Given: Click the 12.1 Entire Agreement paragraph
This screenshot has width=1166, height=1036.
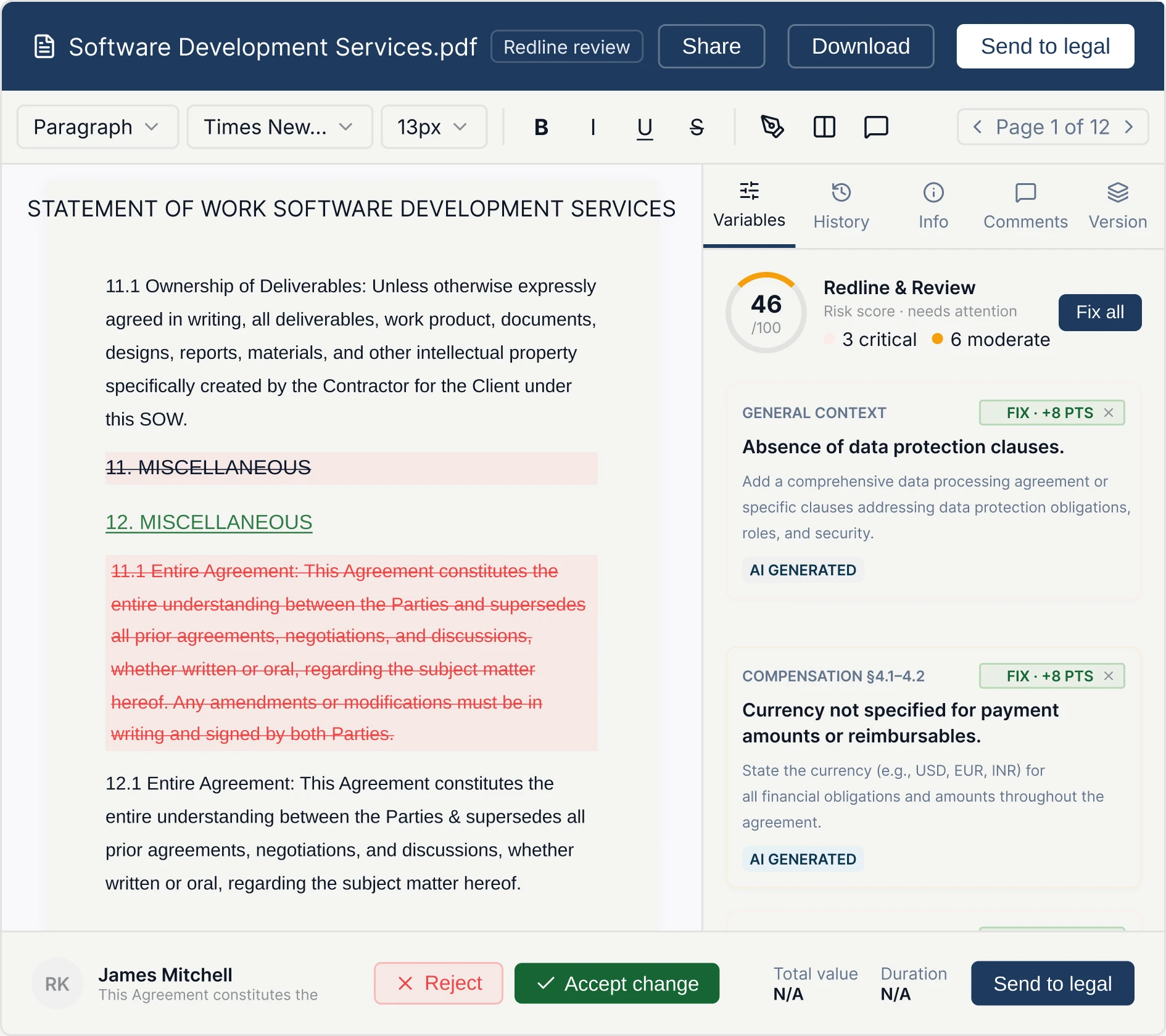Looking at the screenshot, I should pos(345,833).
